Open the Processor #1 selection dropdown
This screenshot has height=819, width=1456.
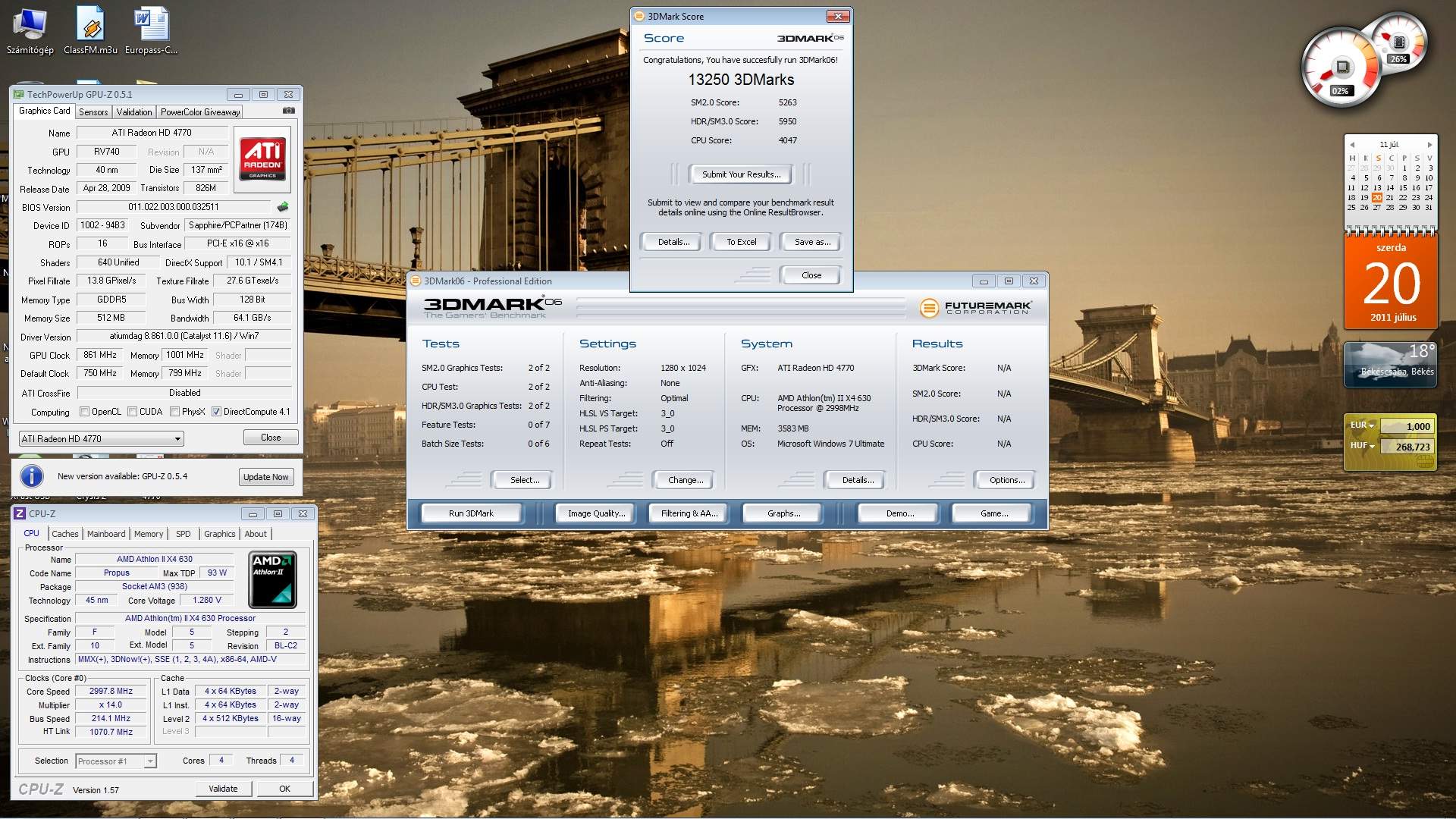(x=116, y=761)
